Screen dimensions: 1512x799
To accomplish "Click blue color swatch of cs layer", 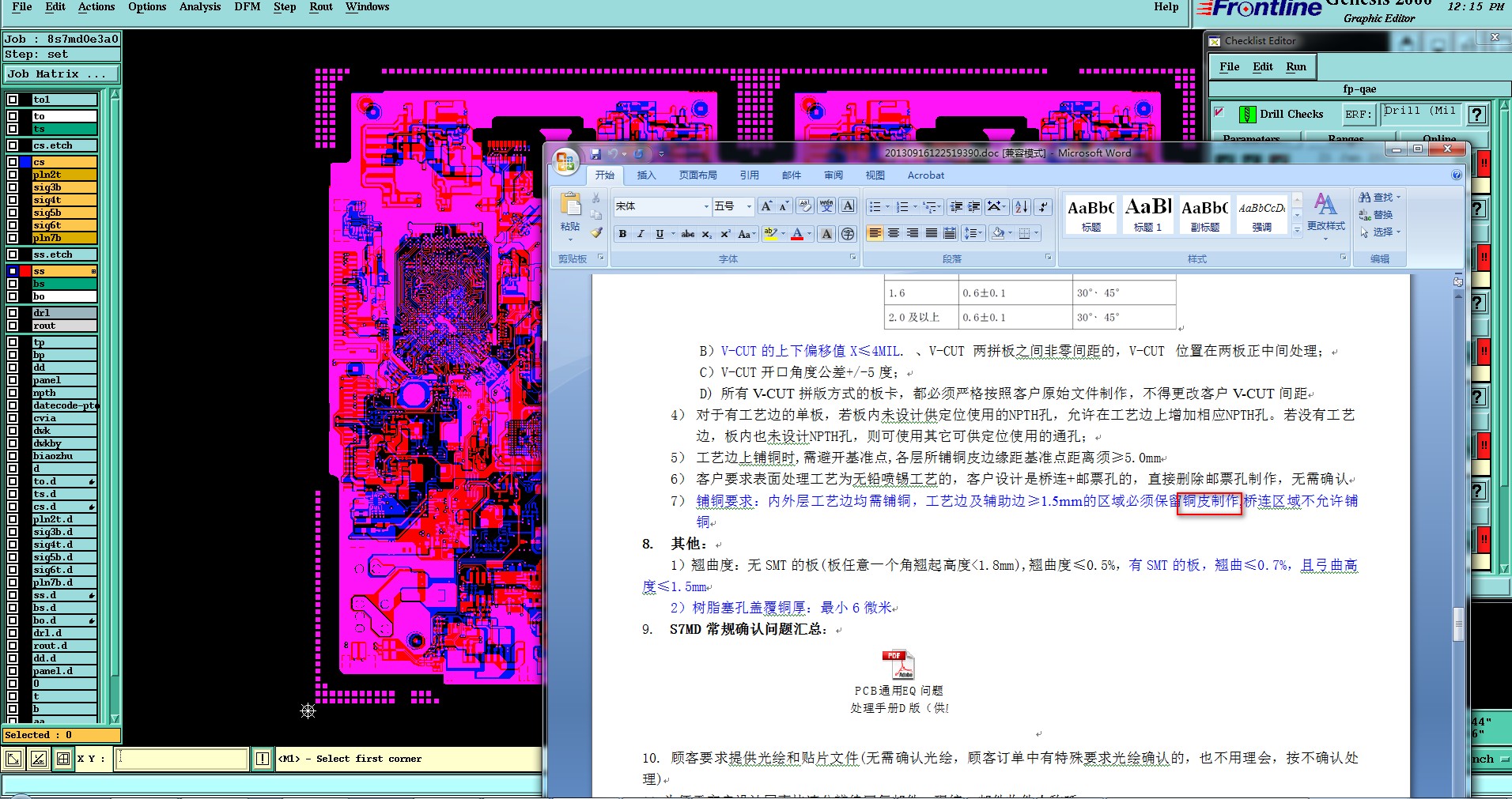I will [25, 162].
